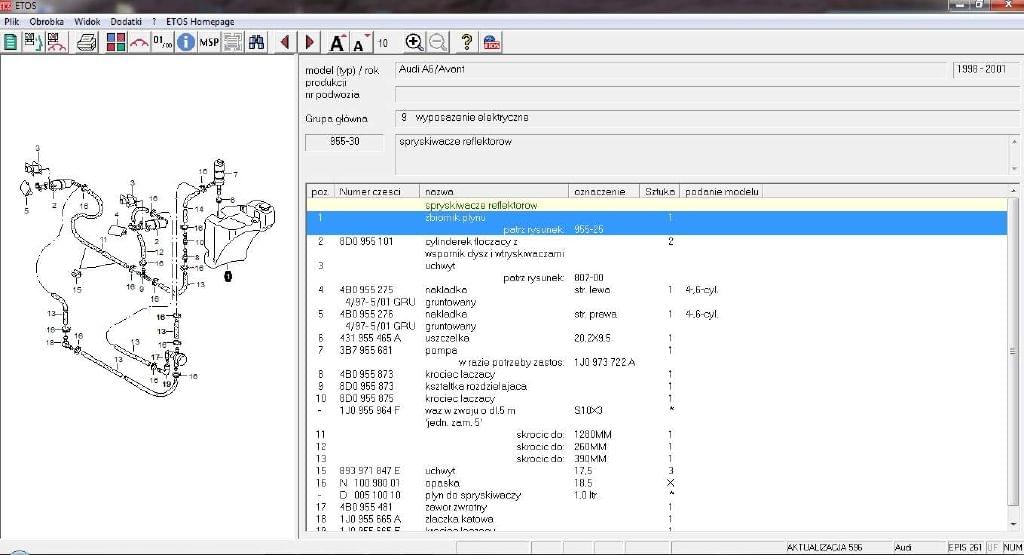Open the ETOS Homepage menu item
1024x555 pixels.
[x=200, y=22]
